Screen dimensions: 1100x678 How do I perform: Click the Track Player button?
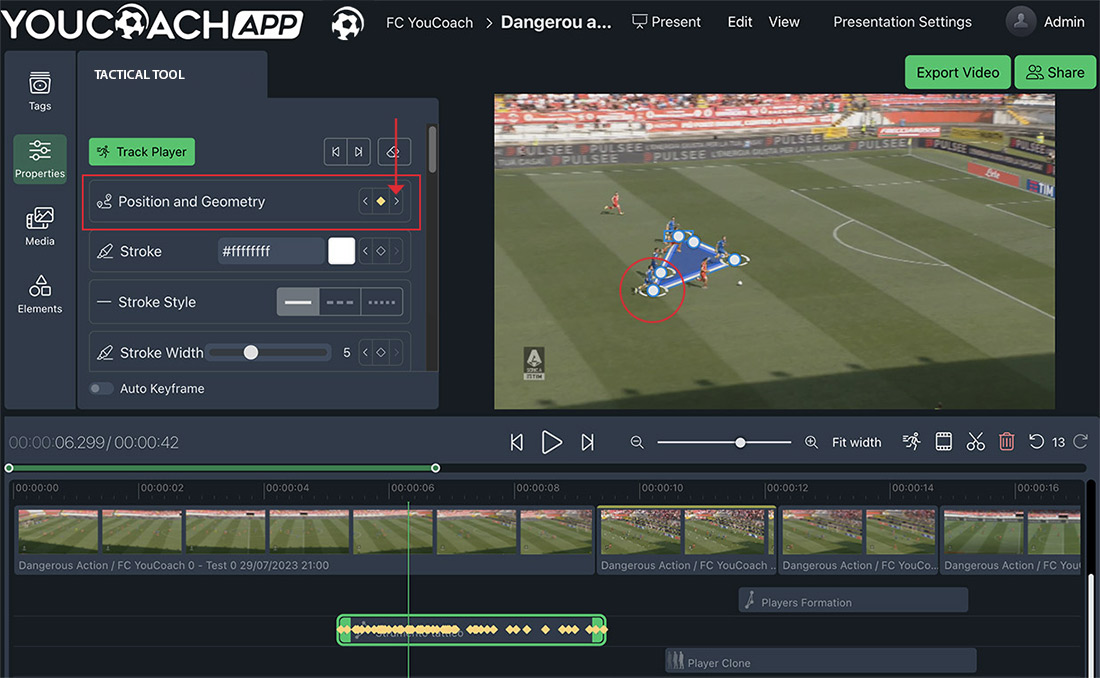coord(142,152)
